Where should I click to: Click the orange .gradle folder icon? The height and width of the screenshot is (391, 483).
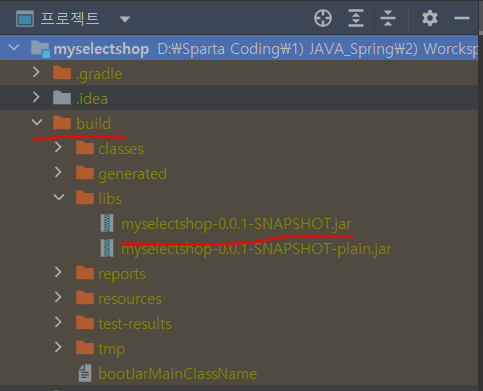pos(62,73)
